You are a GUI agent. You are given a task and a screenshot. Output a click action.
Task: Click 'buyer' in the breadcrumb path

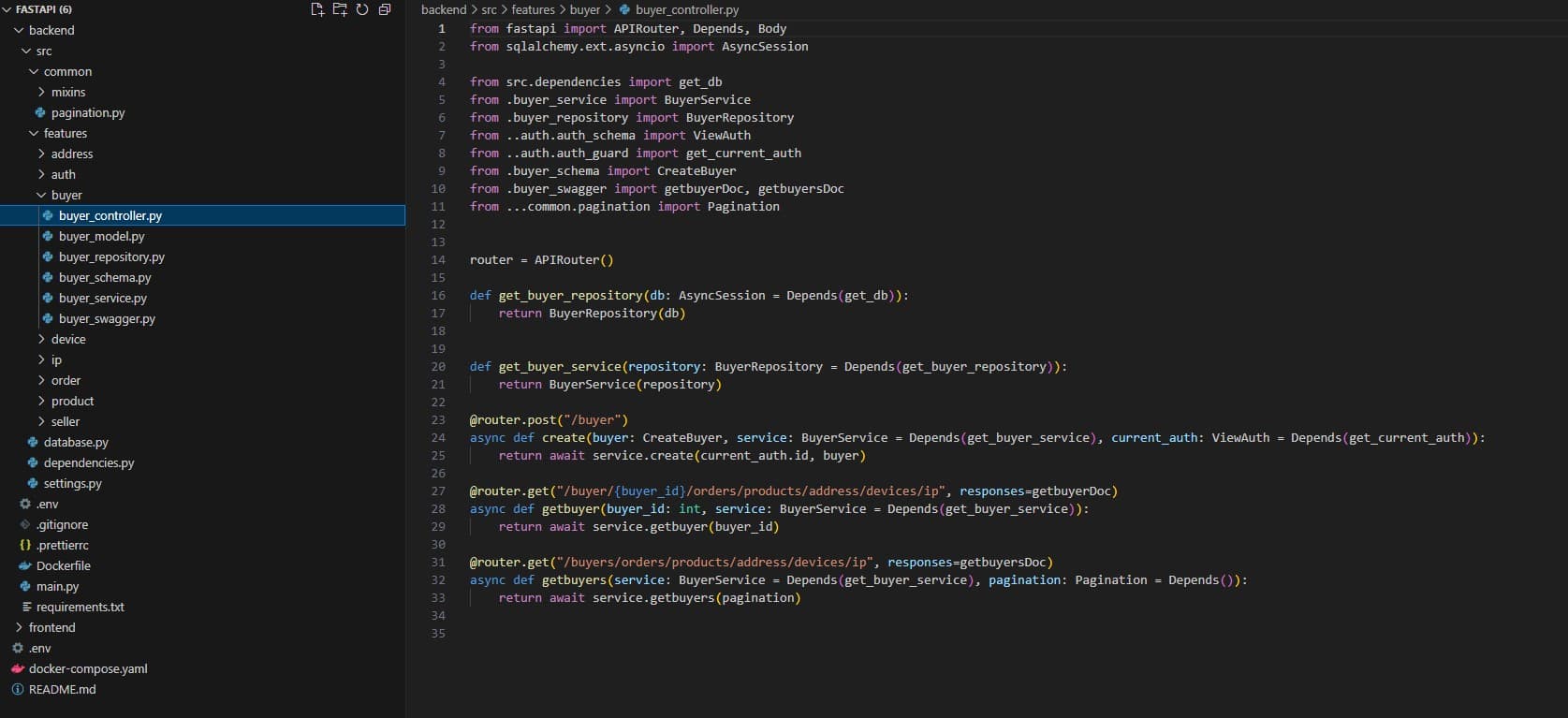pos(585,9)
